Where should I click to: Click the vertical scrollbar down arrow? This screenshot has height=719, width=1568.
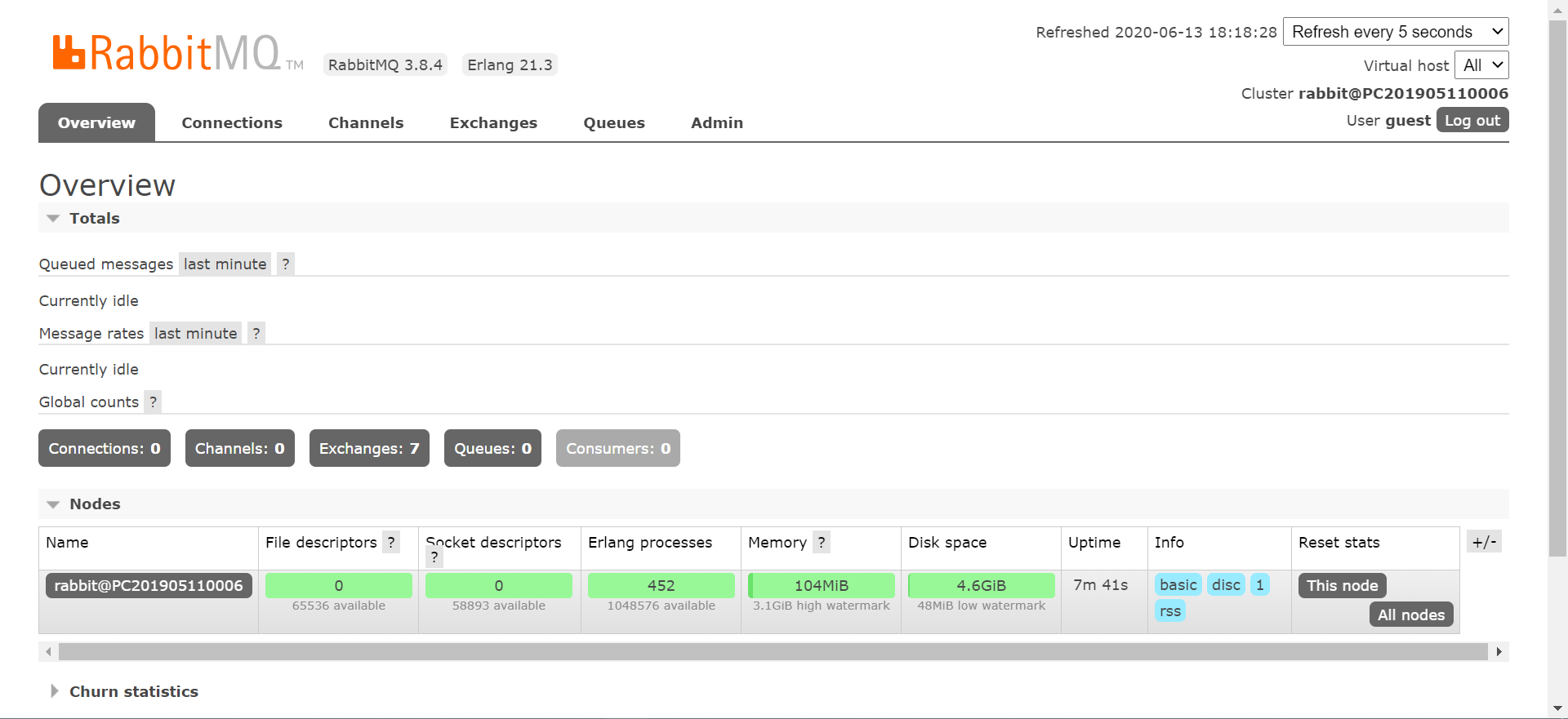[1557, 708]
